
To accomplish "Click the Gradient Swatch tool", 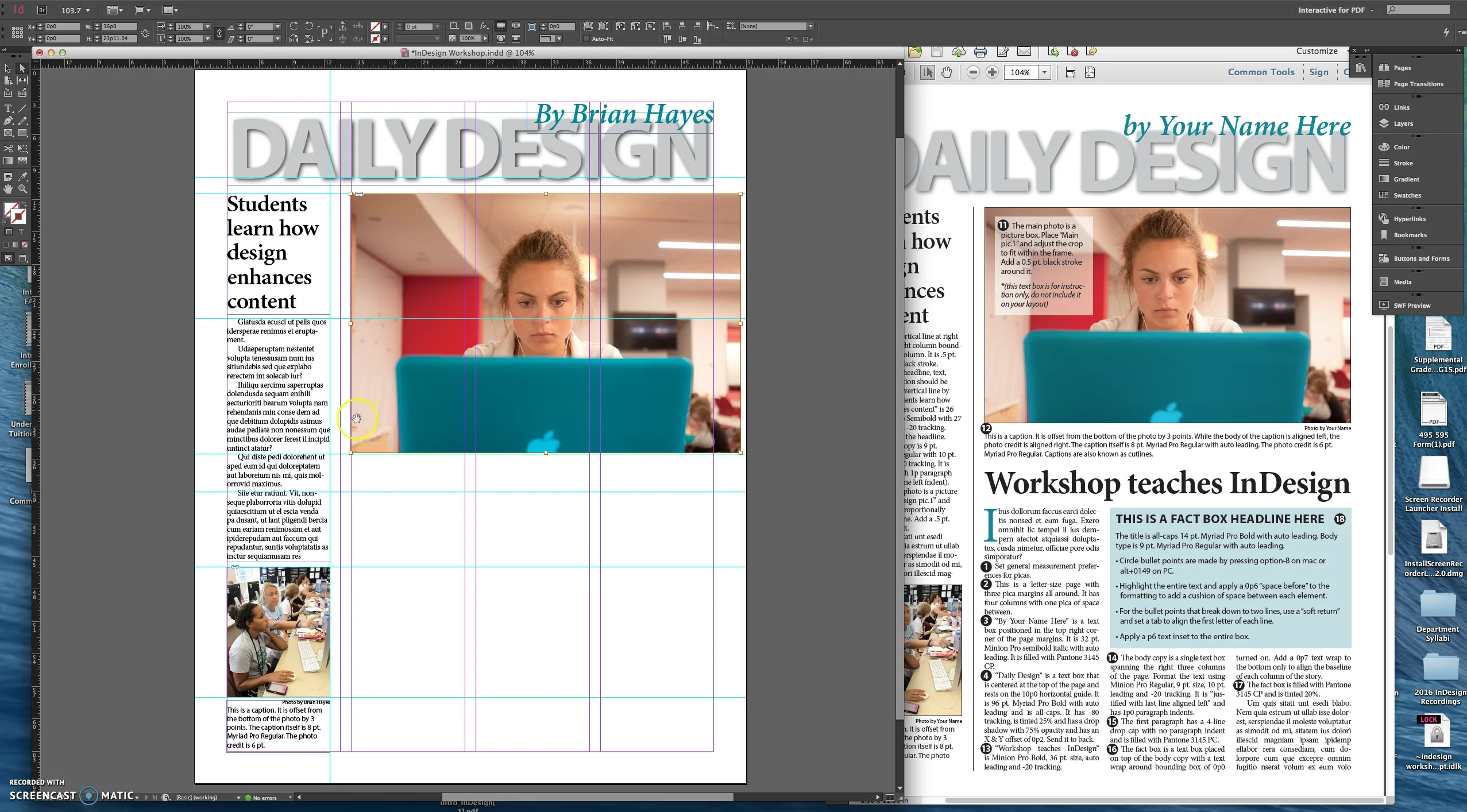I will pyautogui.click(x=8, y=161).
